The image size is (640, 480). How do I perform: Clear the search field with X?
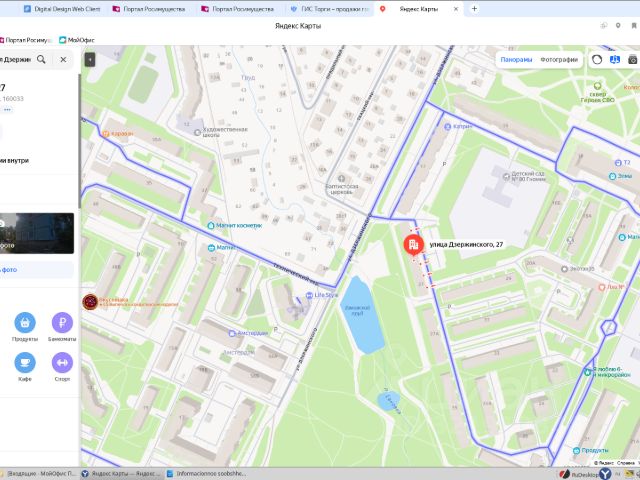tap(63, 60)
